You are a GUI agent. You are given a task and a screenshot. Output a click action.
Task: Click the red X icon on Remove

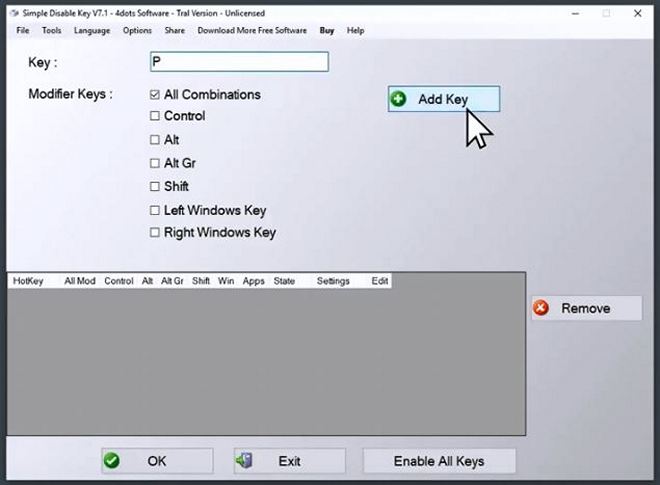coord(541,308)
